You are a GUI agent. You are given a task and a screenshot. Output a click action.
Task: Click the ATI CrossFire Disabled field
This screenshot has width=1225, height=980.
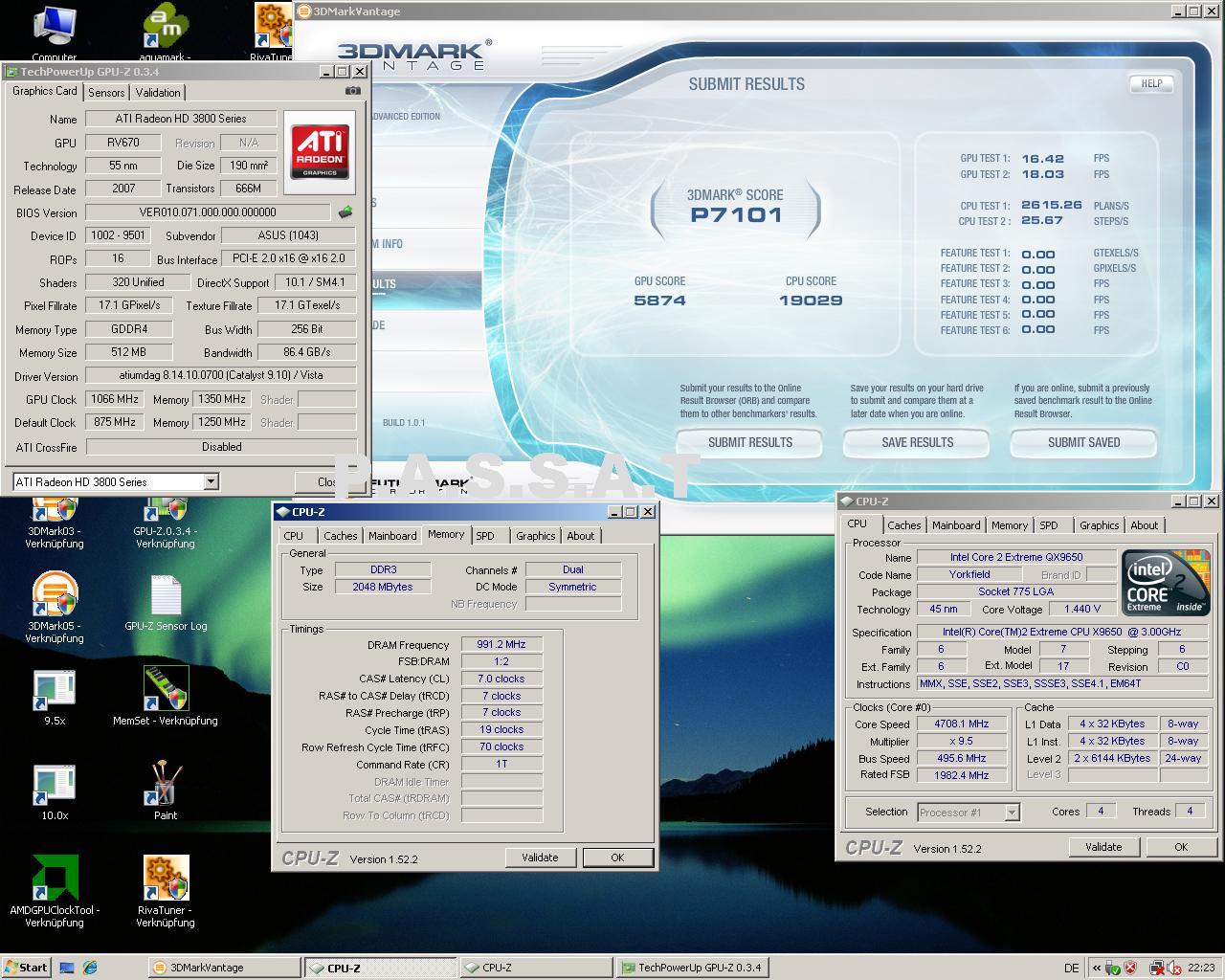(221, 447)
